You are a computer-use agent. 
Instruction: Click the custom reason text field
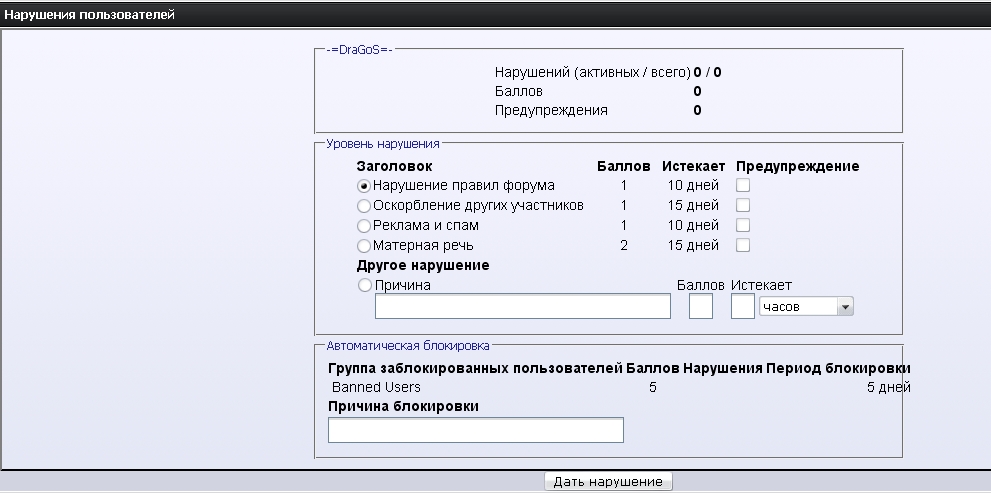pyautogui.click(x=522, y=306)
